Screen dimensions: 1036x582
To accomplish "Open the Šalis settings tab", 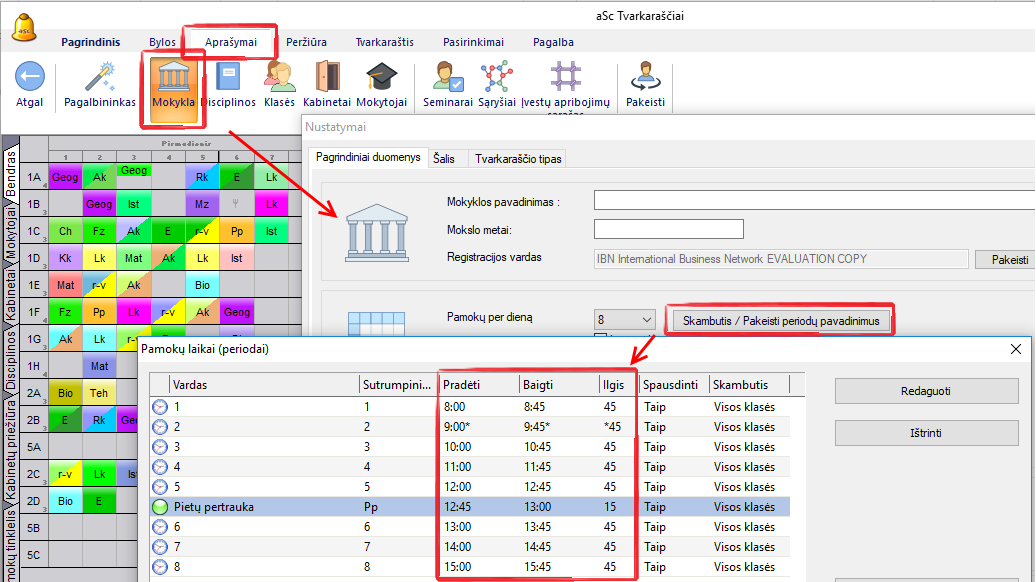I will (x=444, y=158).
